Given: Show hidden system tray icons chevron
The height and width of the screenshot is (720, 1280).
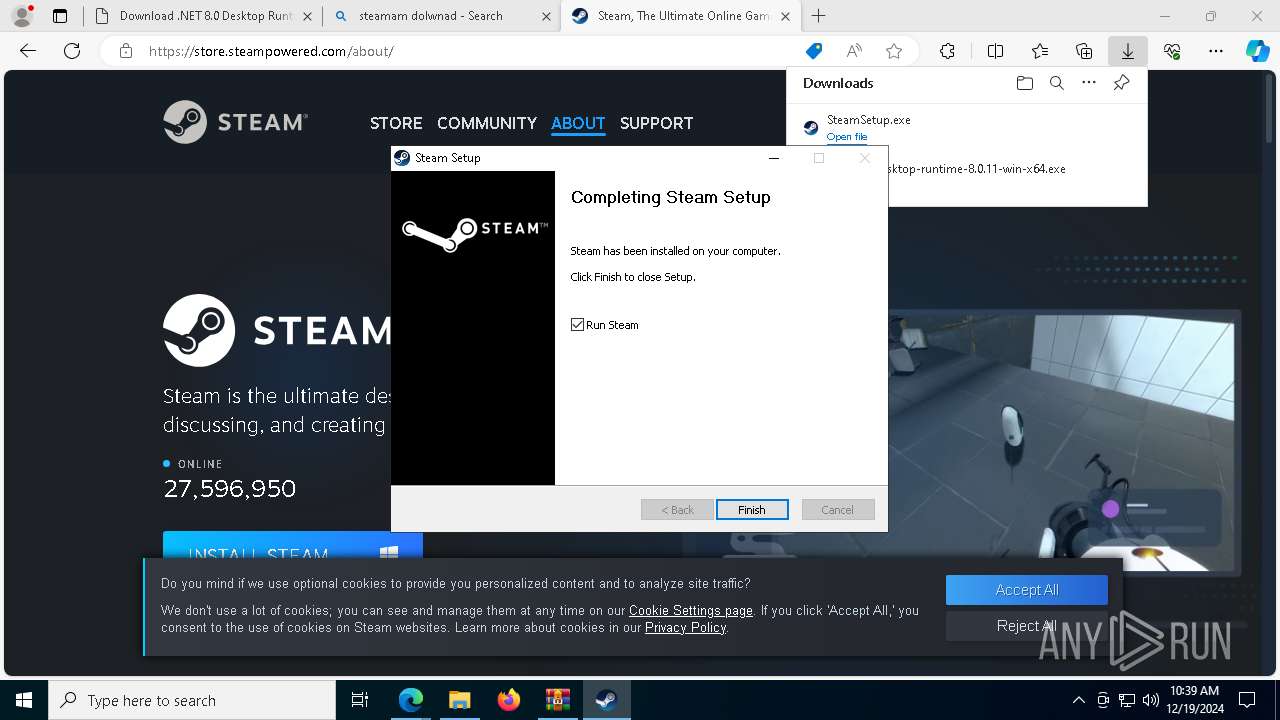Looking at the screenshot, I should 1079,700.
